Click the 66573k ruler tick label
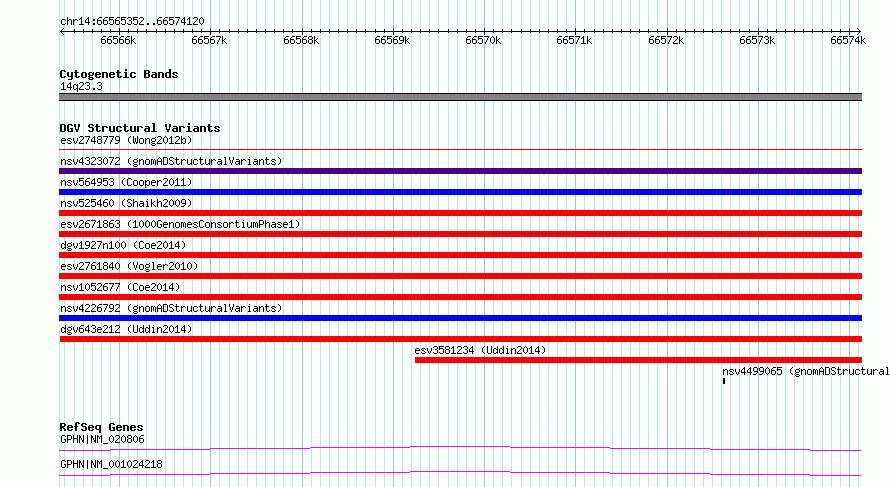 pos(757,40)
